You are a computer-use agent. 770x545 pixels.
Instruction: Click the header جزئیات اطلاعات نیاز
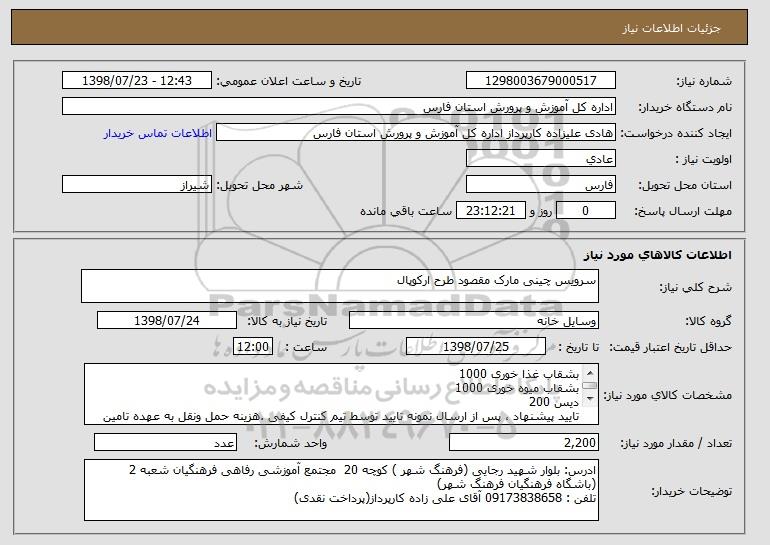coord(671,28)
